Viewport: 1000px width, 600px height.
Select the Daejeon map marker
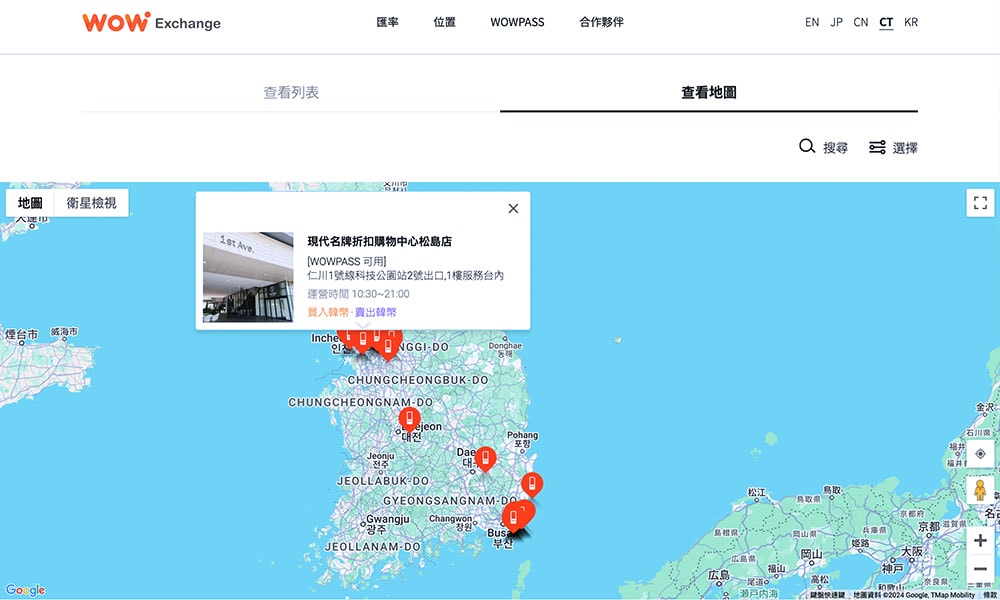(x=409, y=419)
